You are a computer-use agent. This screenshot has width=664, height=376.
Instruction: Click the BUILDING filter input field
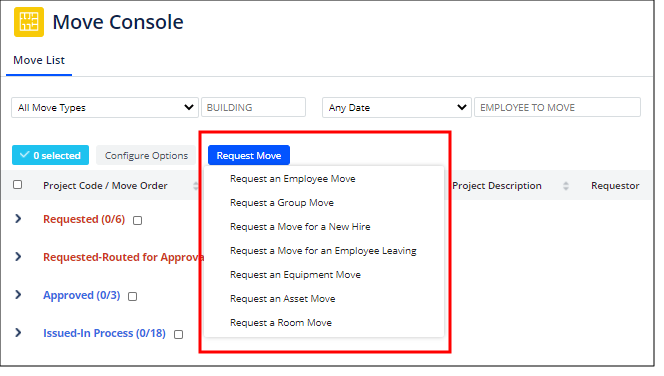pyautogui.click(x=253, y=108)
